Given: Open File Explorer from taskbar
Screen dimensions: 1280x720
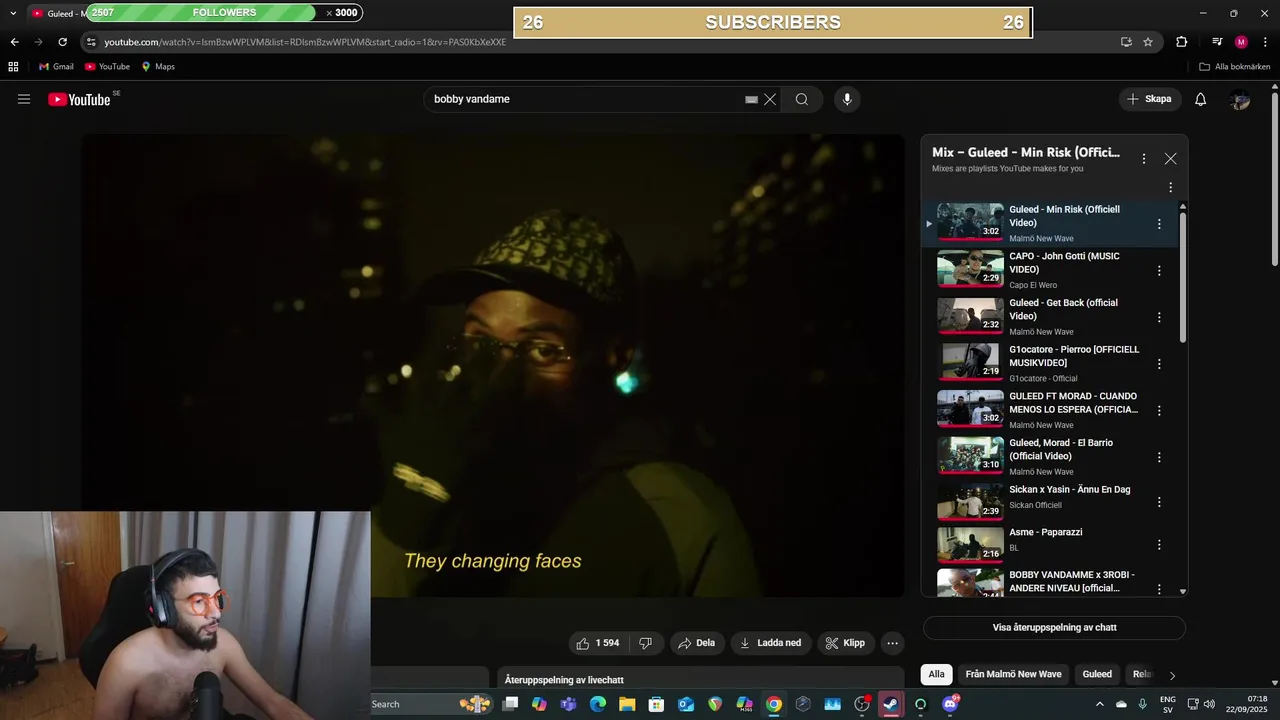Looking at the screenshot, I should point(627,704).
